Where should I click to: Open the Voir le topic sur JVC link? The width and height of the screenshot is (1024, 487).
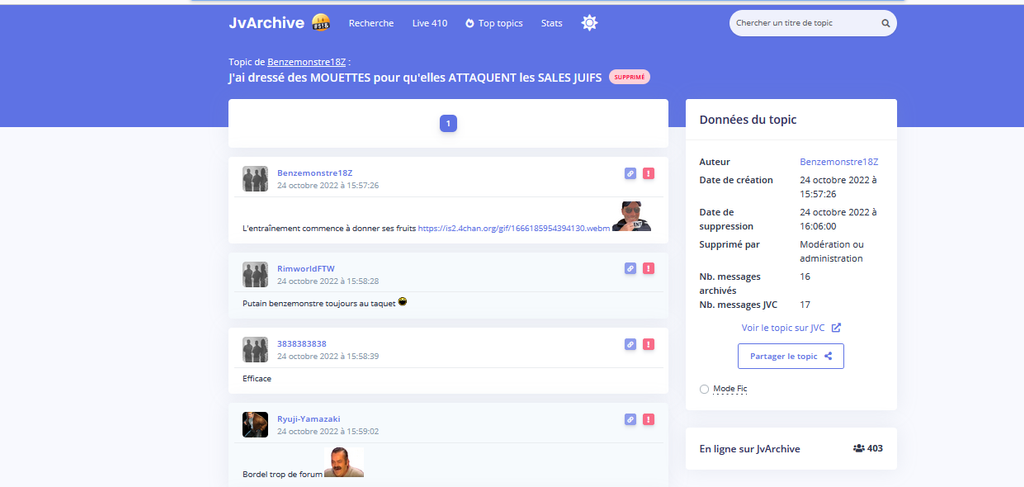pos(790,327)
